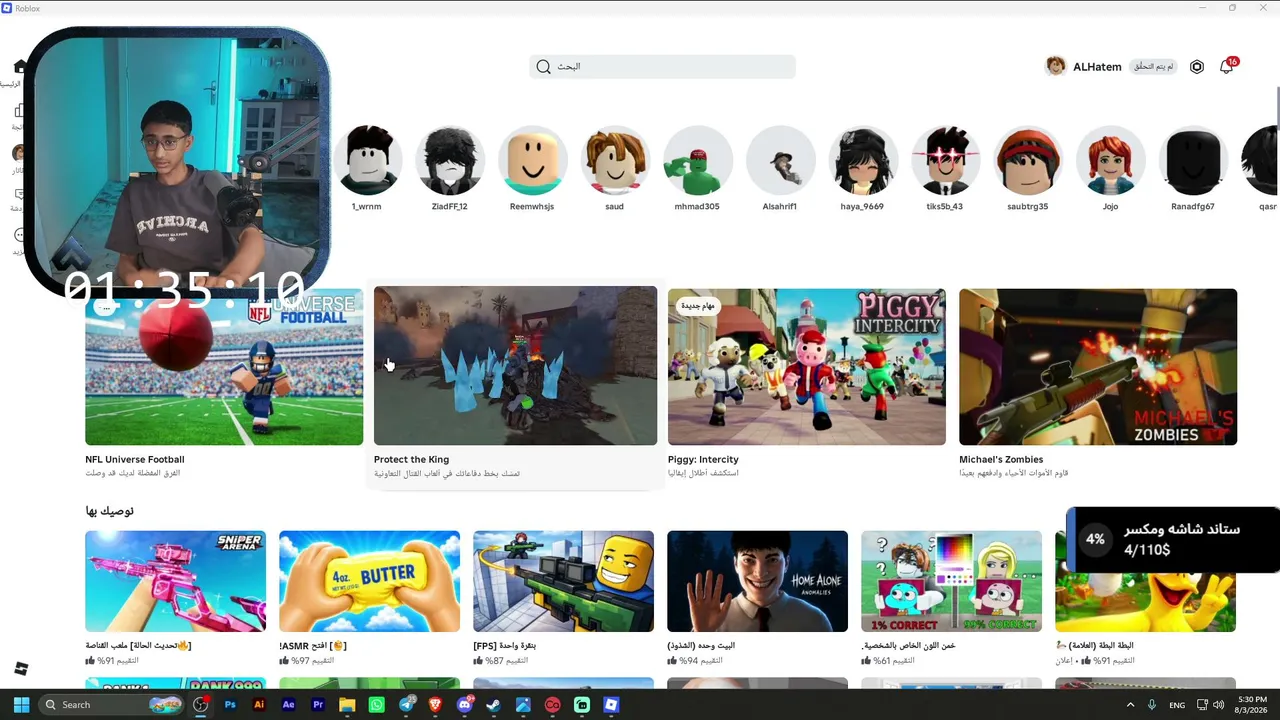Open File Explorer from the taskbar

(347, 705)
